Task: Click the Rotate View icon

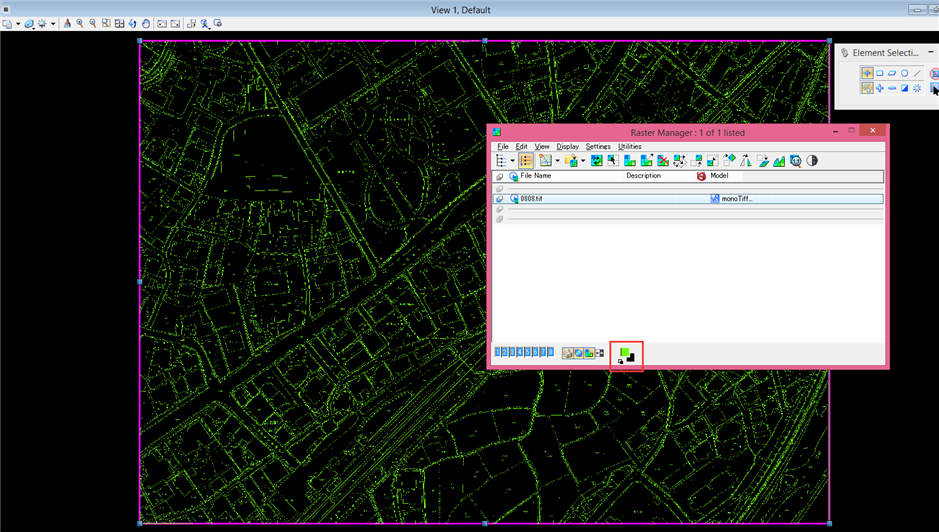Action: [x=132, y=23]
